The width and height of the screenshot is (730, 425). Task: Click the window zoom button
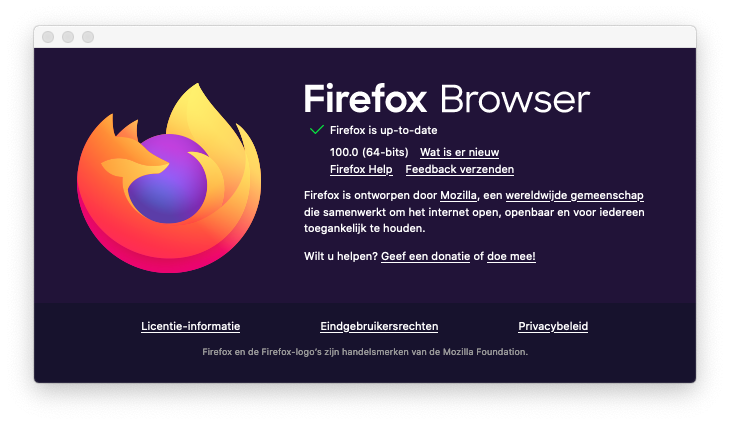pos(88,37)
